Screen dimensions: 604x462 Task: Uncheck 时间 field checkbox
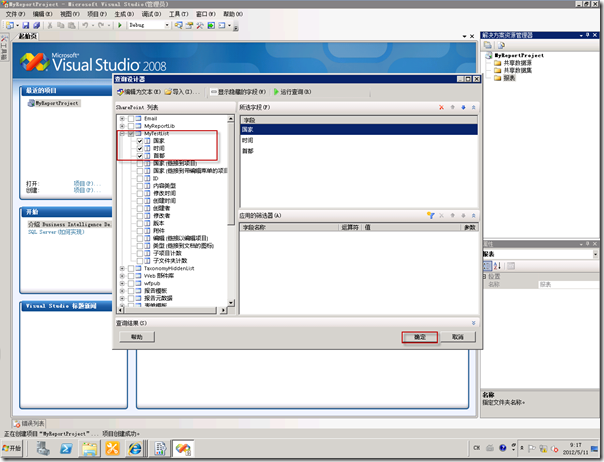140,148
